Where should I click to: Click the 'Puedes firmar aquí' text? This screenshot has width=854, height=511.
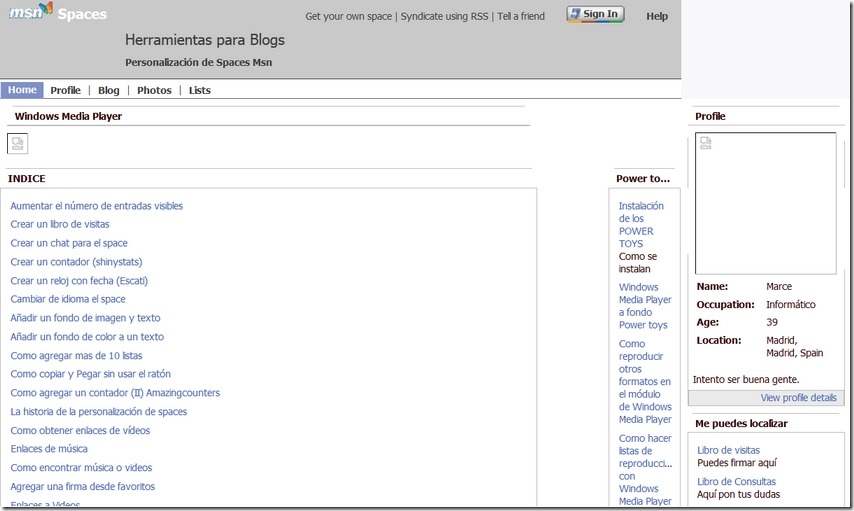737,463
